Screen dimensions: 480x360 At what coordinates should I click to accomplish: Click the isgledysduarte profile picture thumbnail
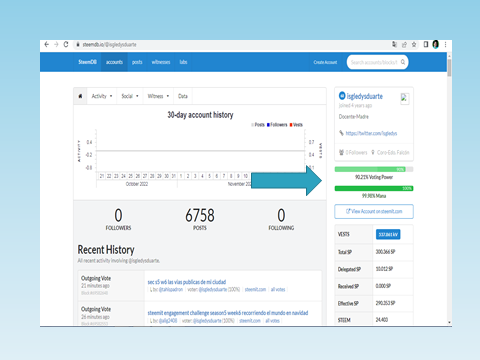tap(404, 98)
